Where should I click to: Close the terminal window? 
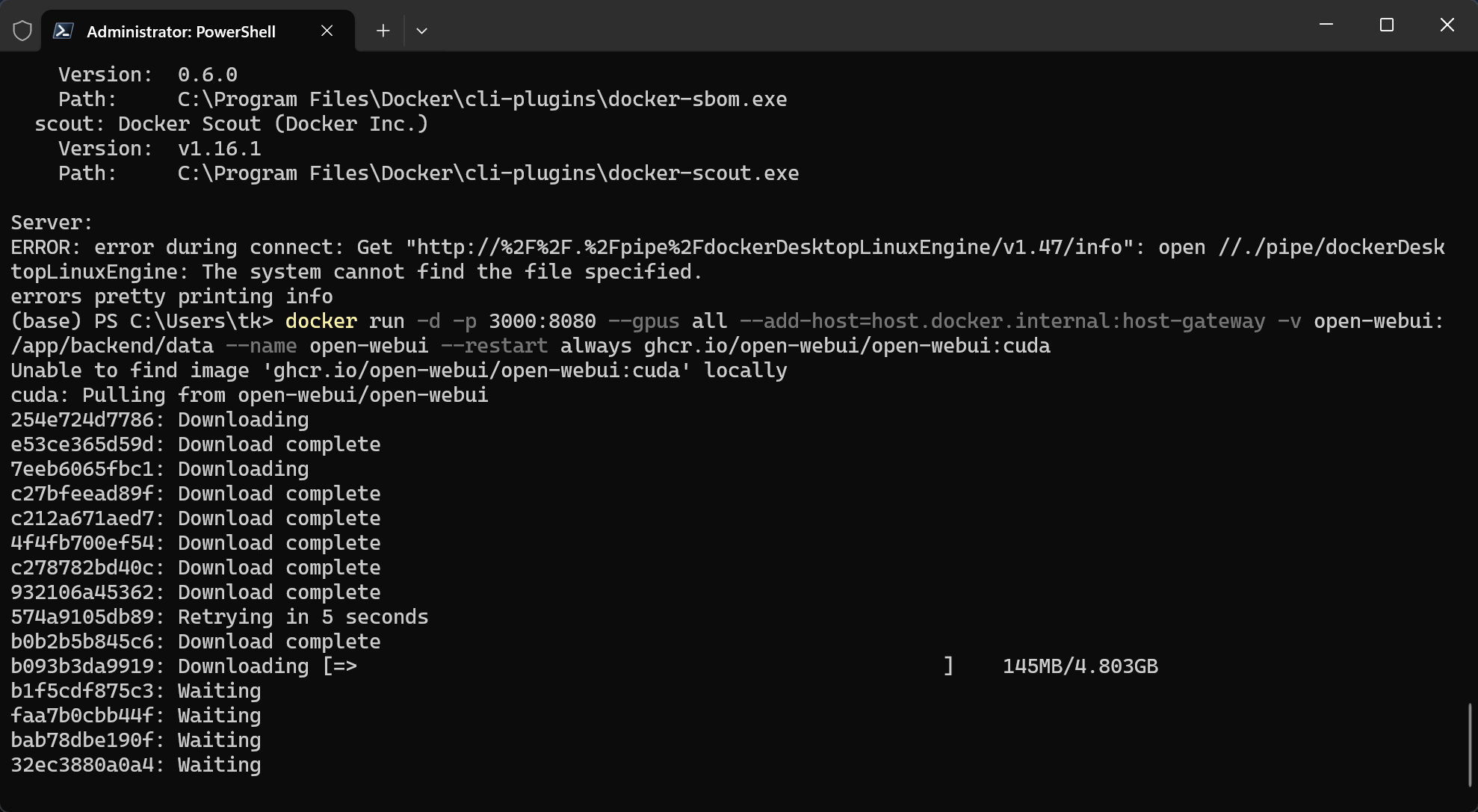point(1447,25)
